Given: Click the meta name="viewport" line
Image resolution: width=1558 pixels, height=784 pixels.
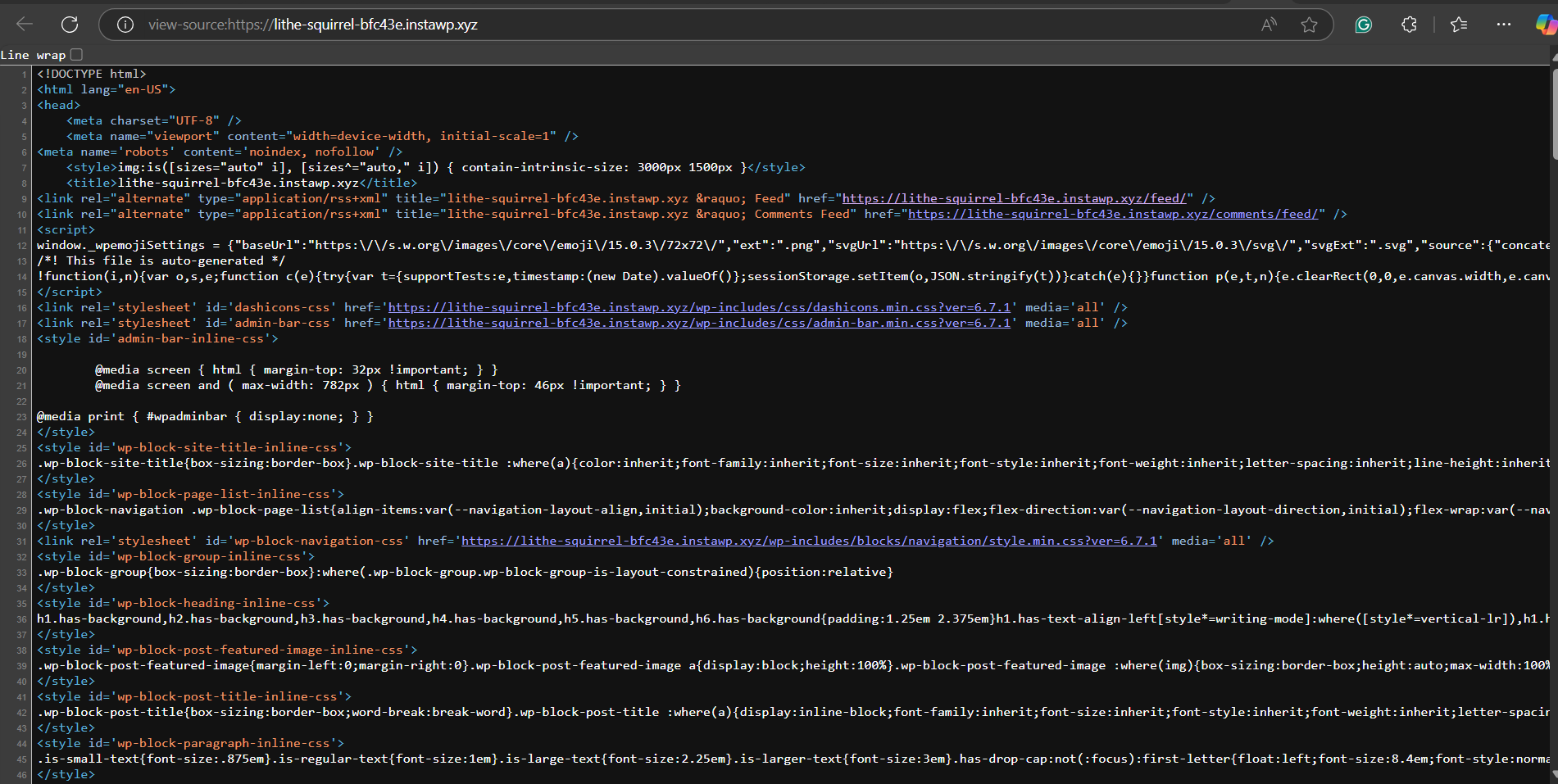Looking at the screenshot, I should coord(322,136).
